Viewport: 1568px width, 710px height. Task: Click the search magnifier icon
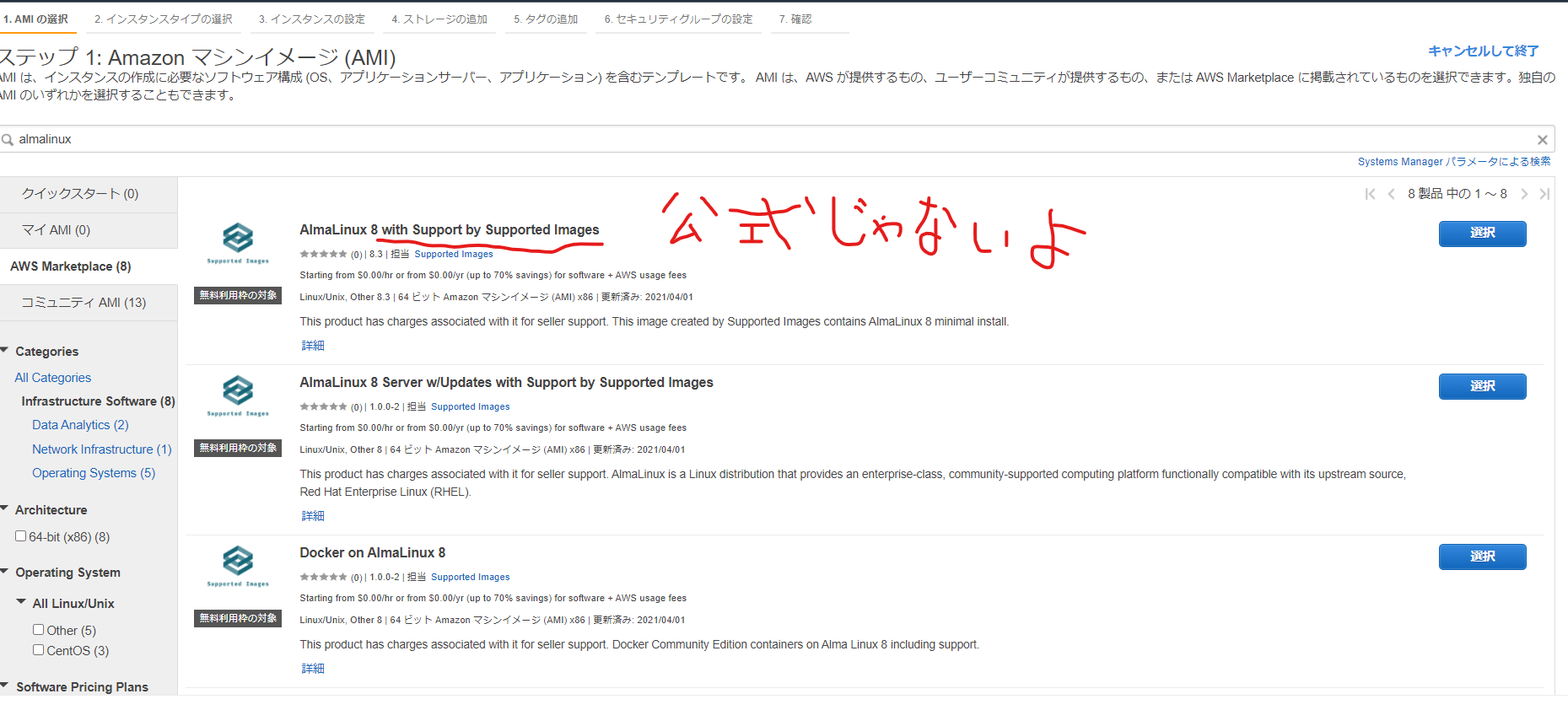pos(8,140)
